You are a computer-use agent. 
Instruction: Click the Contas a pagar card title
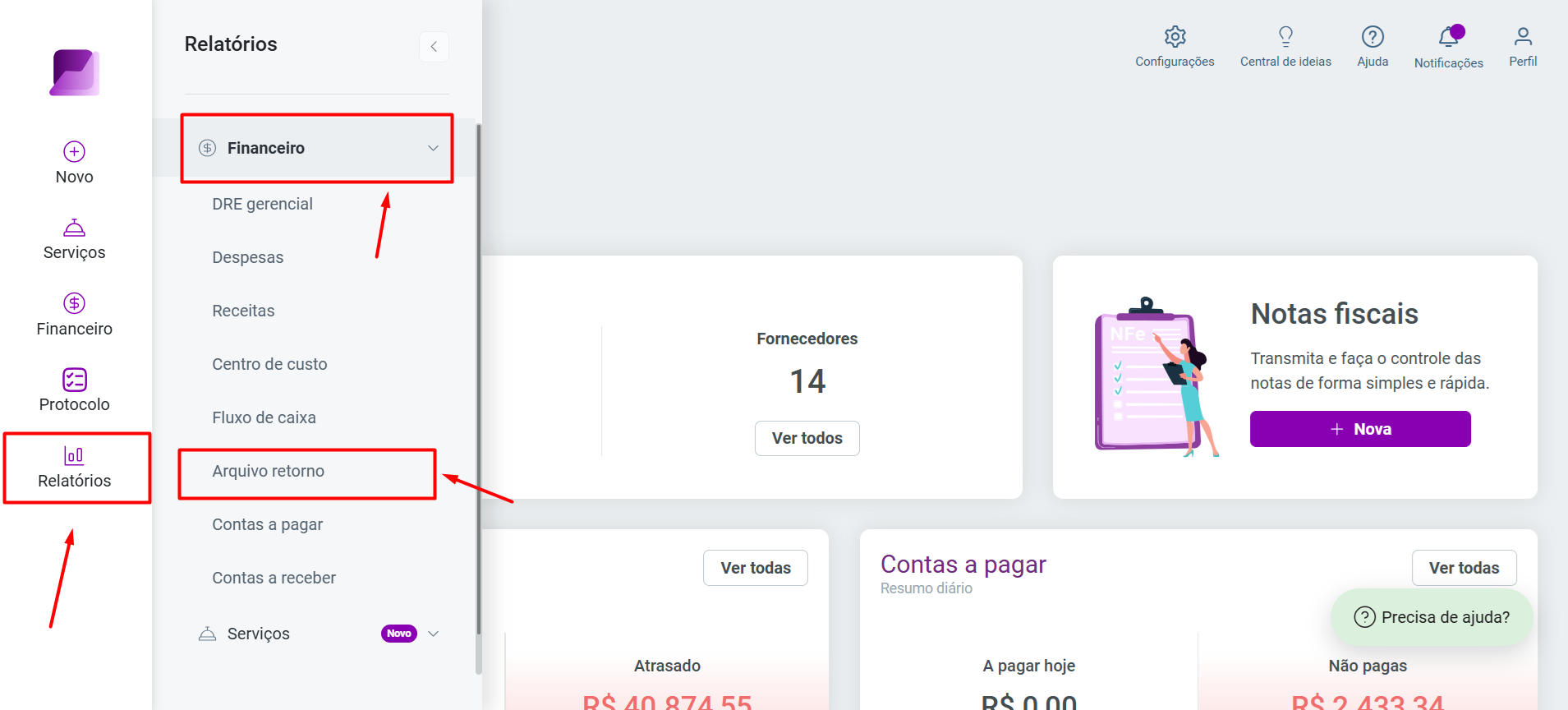[963, 565]
